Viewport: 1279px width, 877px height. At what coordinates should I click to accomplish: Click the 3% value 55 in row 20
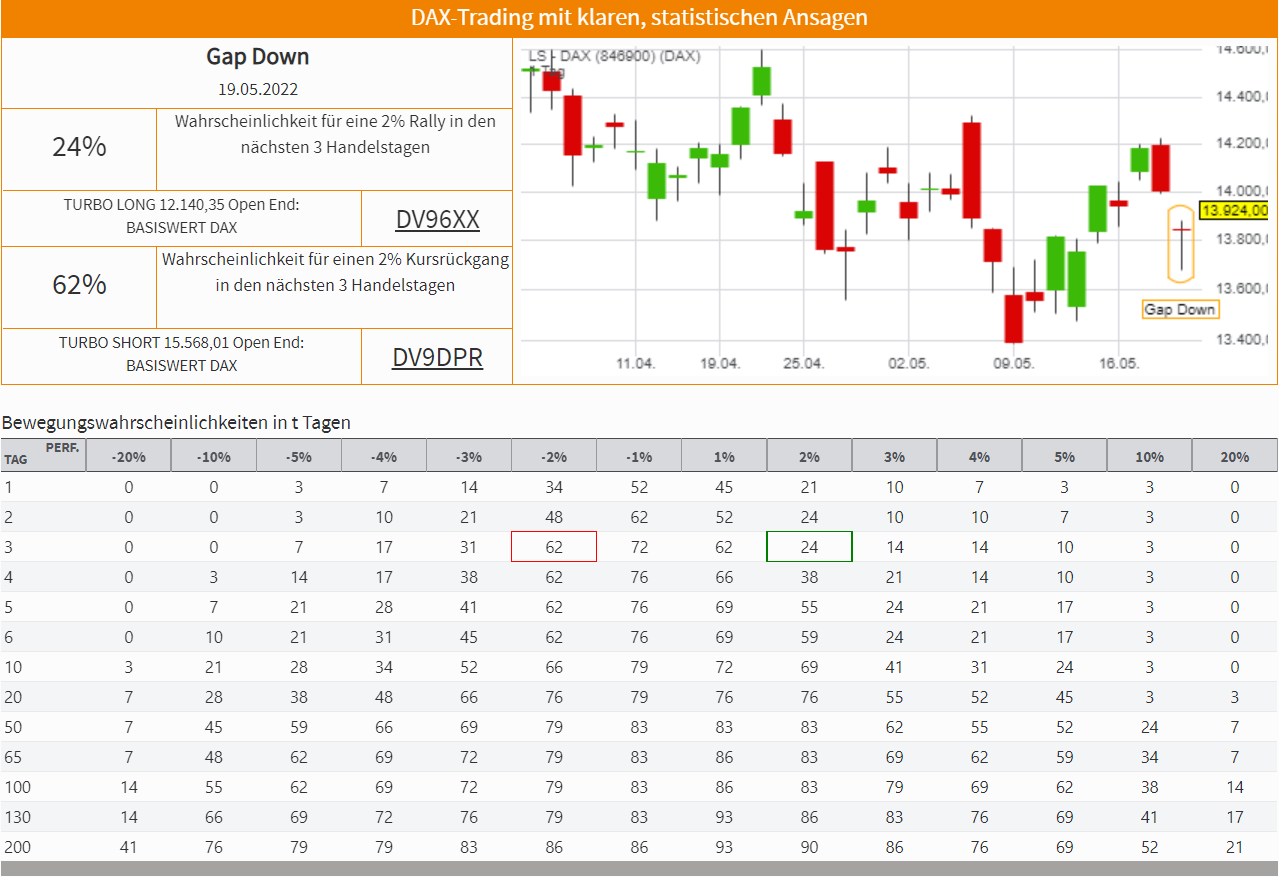[894, 697]
